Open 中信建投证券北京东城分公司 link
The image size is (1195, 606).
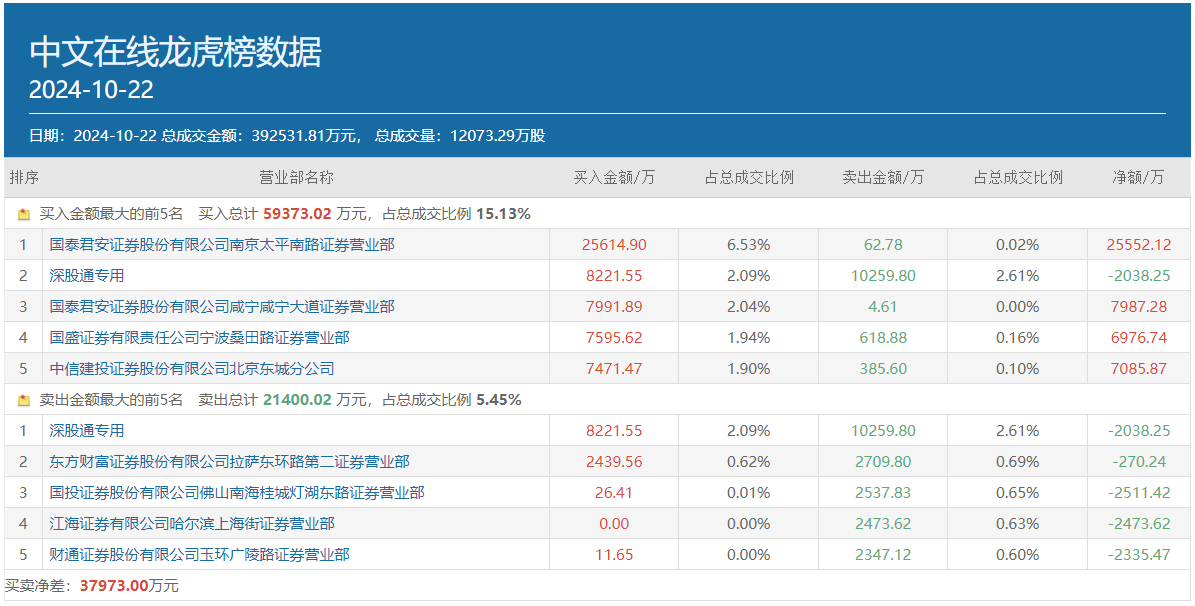click(x=192, y=369)
